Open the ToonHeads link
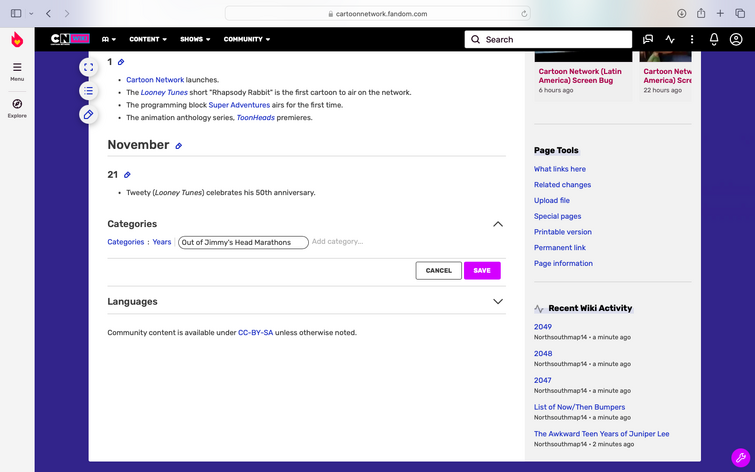Screen dimensions: 755x472 (256, 118)
